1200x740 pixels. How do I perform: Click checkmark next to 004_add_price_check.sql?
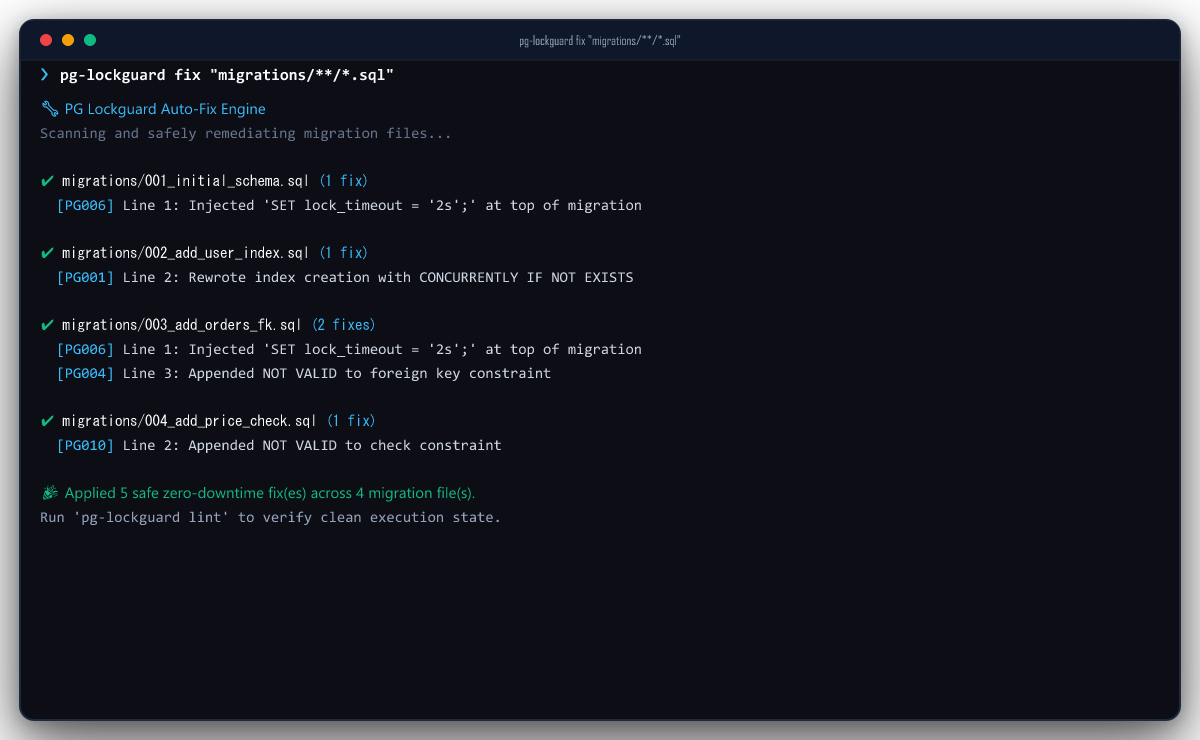point(47,421)
